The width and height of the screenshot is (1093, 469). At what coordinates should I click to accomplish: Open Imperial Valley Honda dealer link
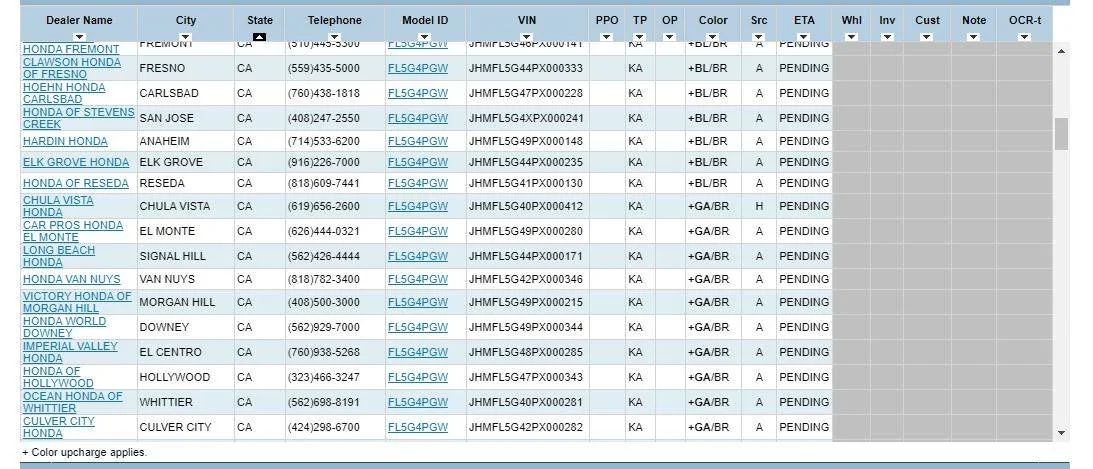pos(70,353)
